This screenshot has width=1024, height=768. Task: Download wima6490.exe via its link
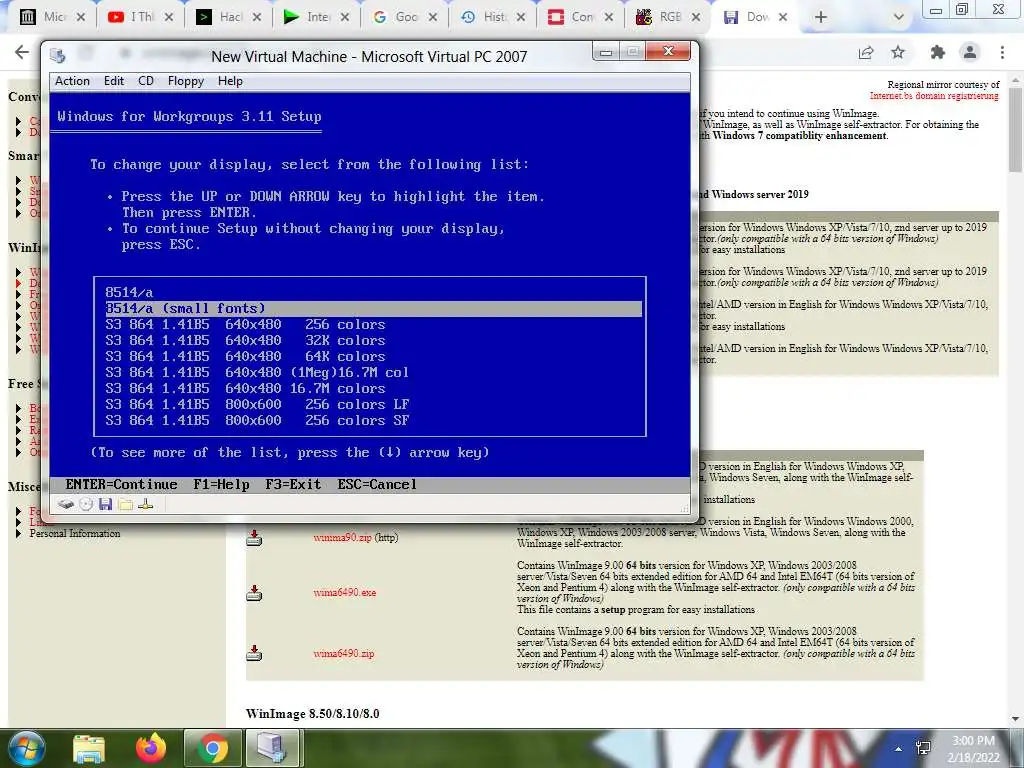[x=345, y=592]
